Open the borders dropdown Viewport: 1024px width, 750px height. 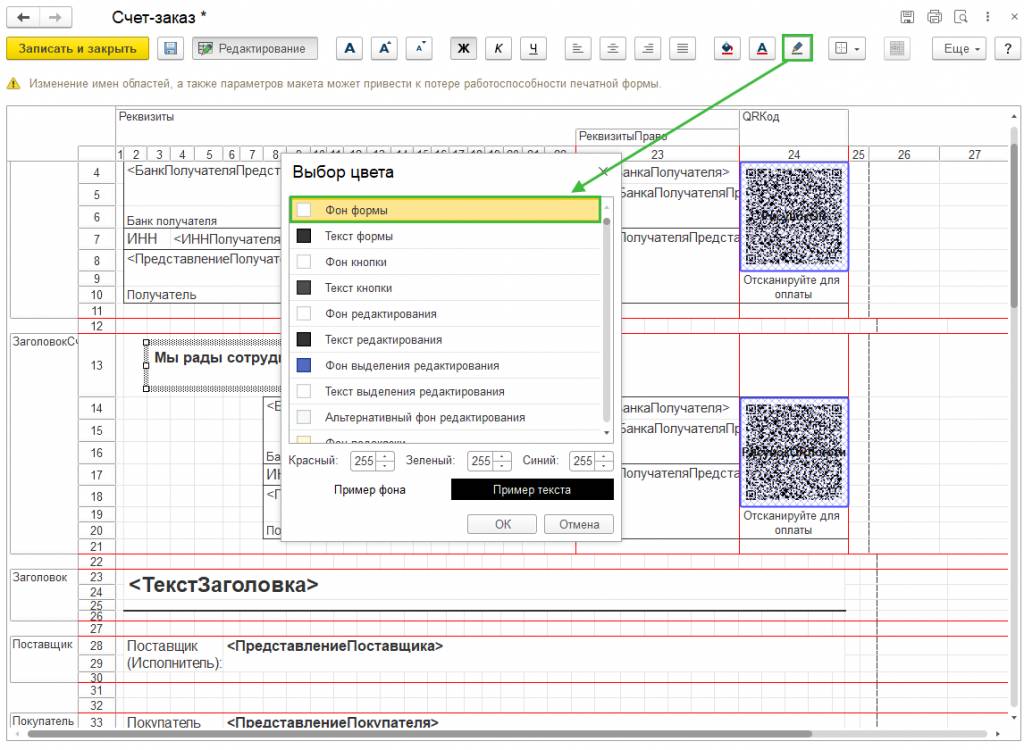coord(847,48)
